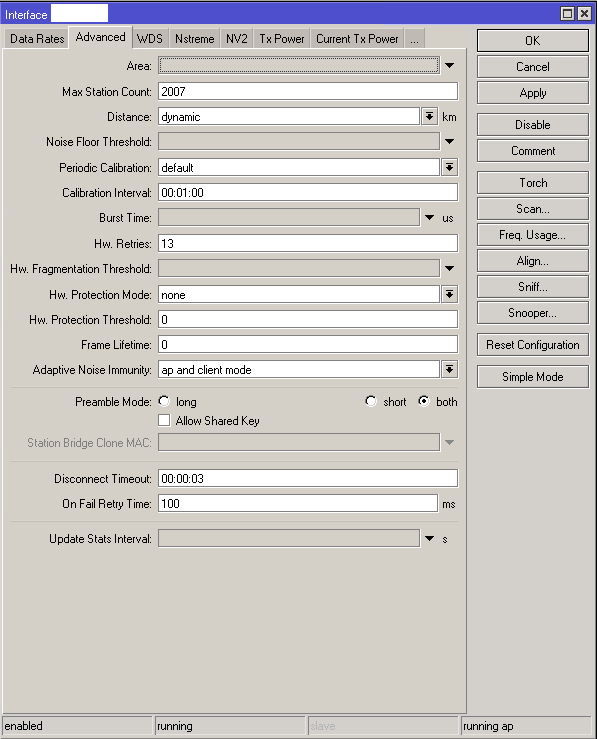Click the Disconnect Timeout field
This screenshot has height=739, width=597.
pyautogui.click(x=308, y=478)
